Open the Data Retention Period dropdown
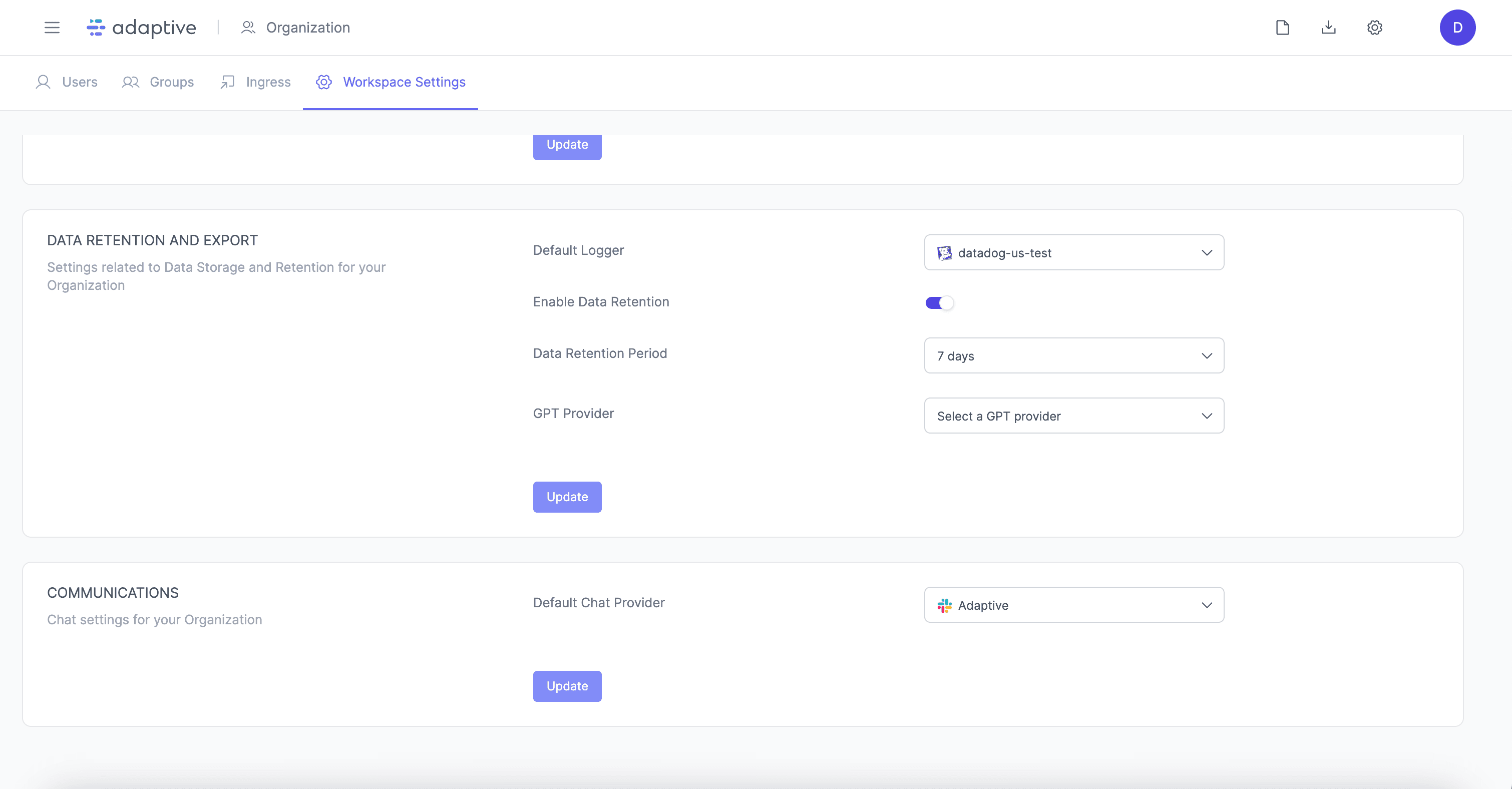 tap(1073, 355)
